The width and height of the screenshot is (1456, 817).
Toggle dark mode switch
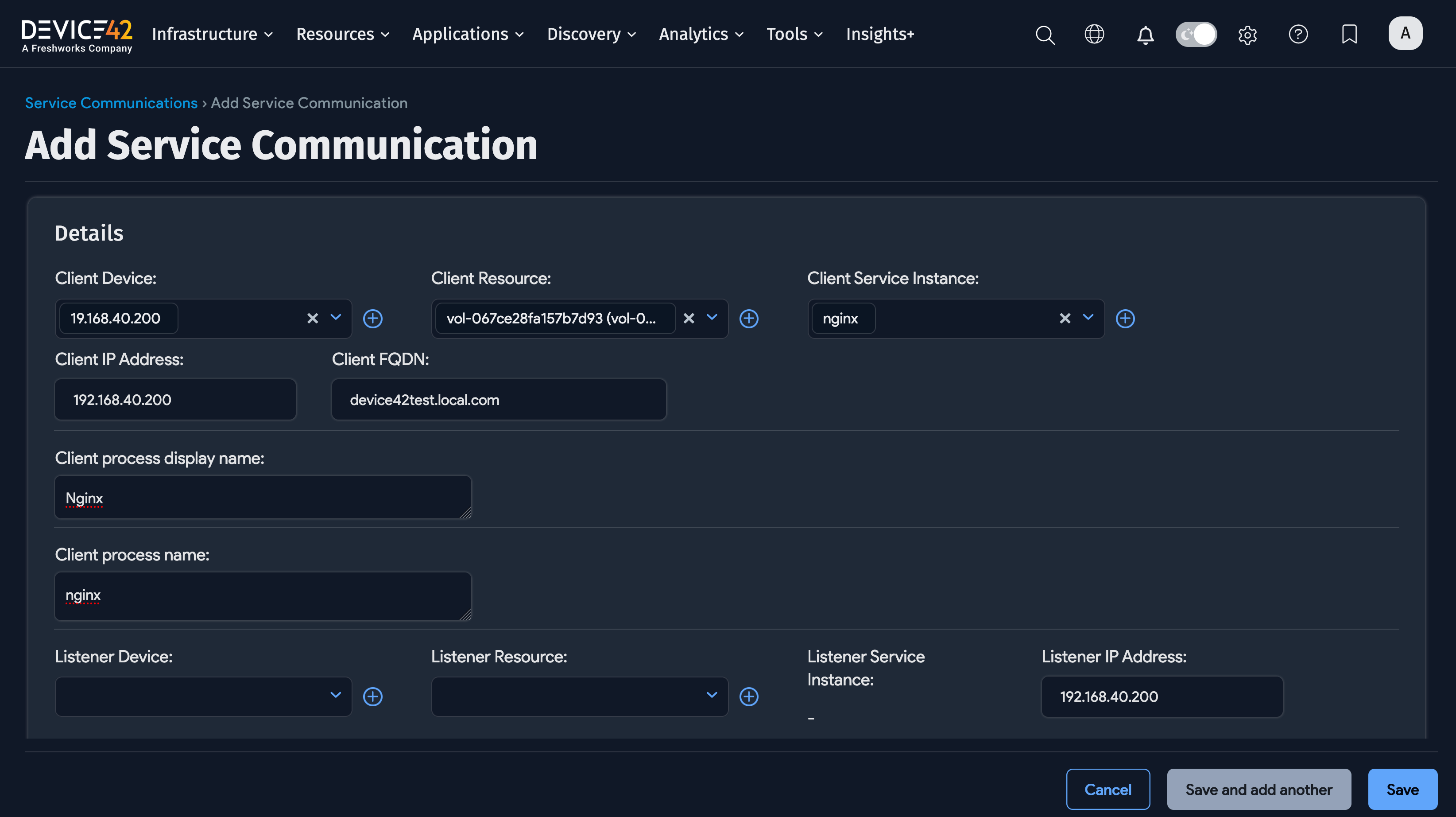(x=1196, y=34)
